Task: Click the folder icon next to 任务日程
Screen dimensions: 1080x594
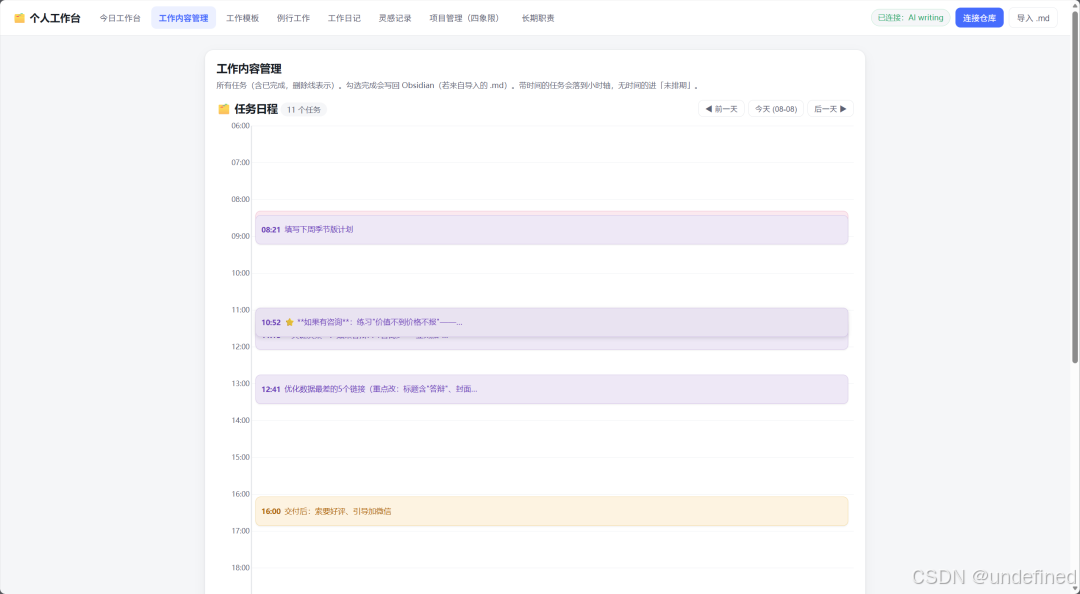Action: click(x=223, y=109)
